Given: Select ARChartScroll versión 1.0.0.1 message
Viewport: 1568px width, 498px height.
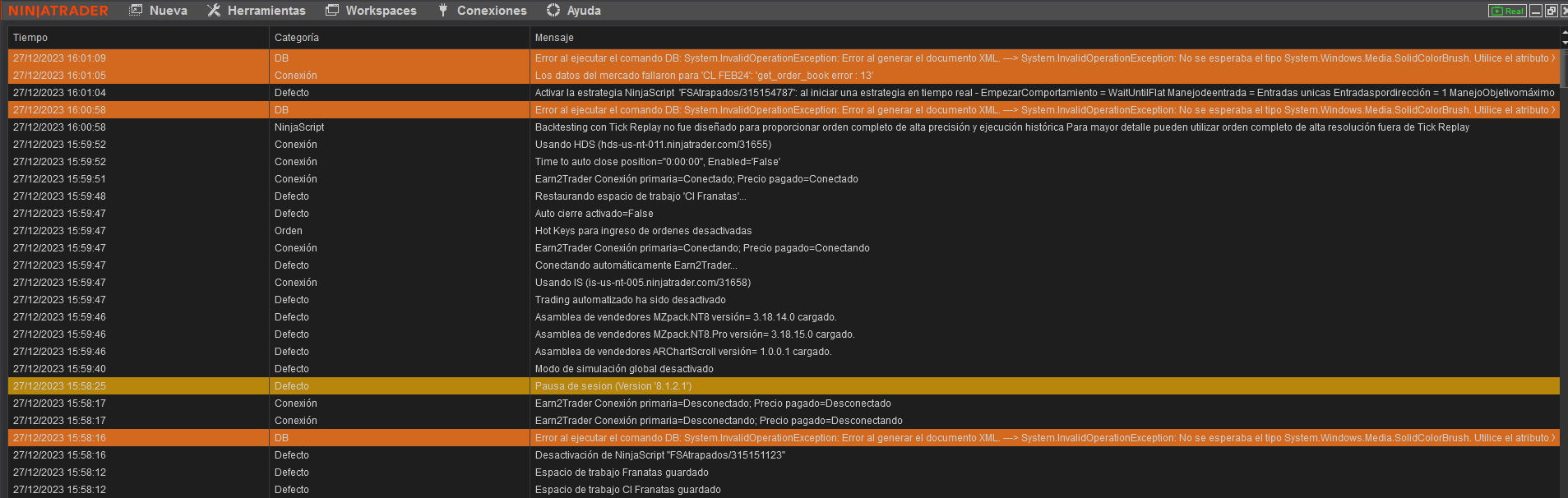Looking at the screenshot, I should (x=683, y=352).
